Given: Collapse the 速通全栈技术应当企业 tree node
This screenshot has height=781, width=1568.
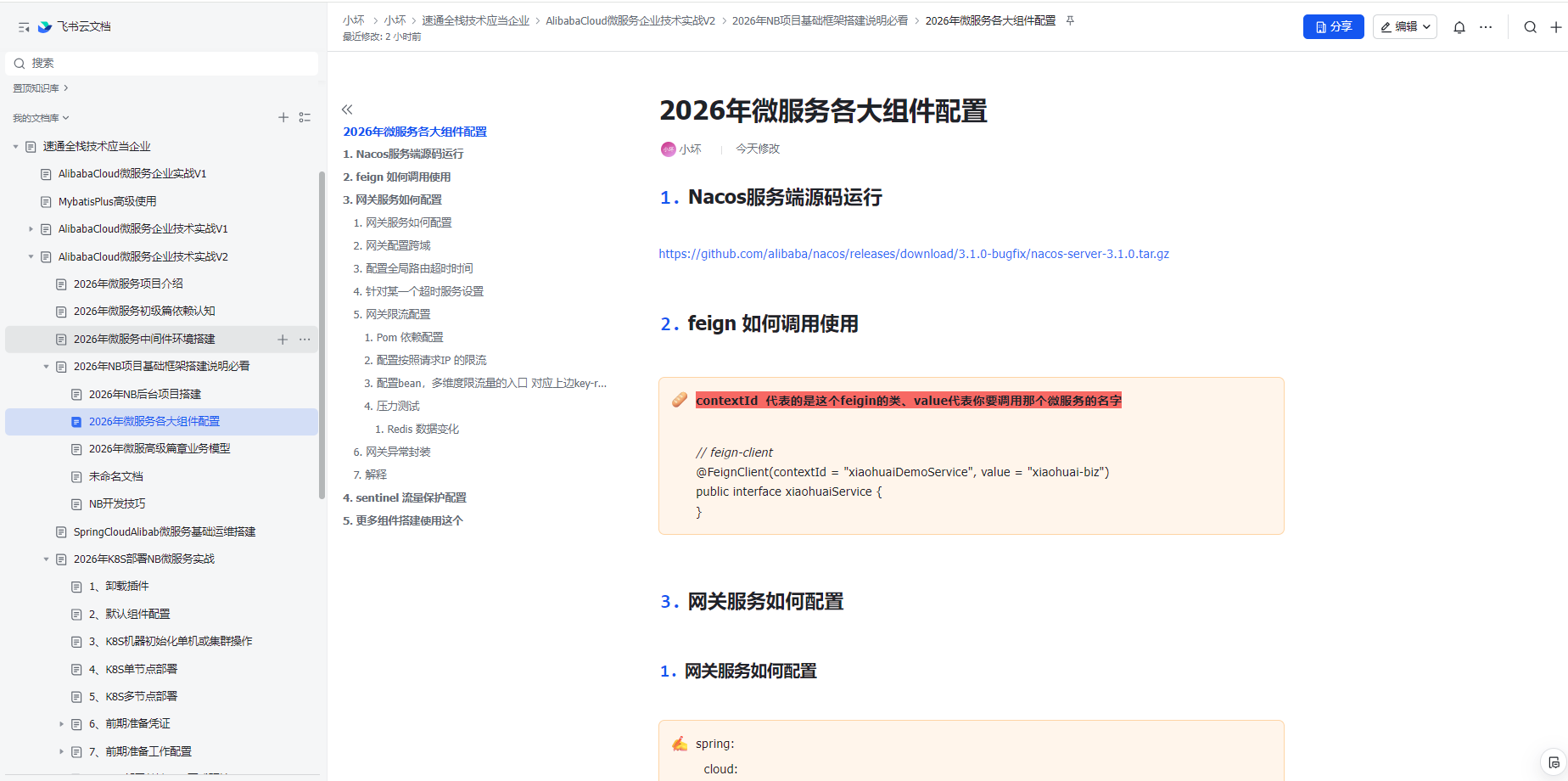Looking at the screenshot, I should click(x=15, y=147).
